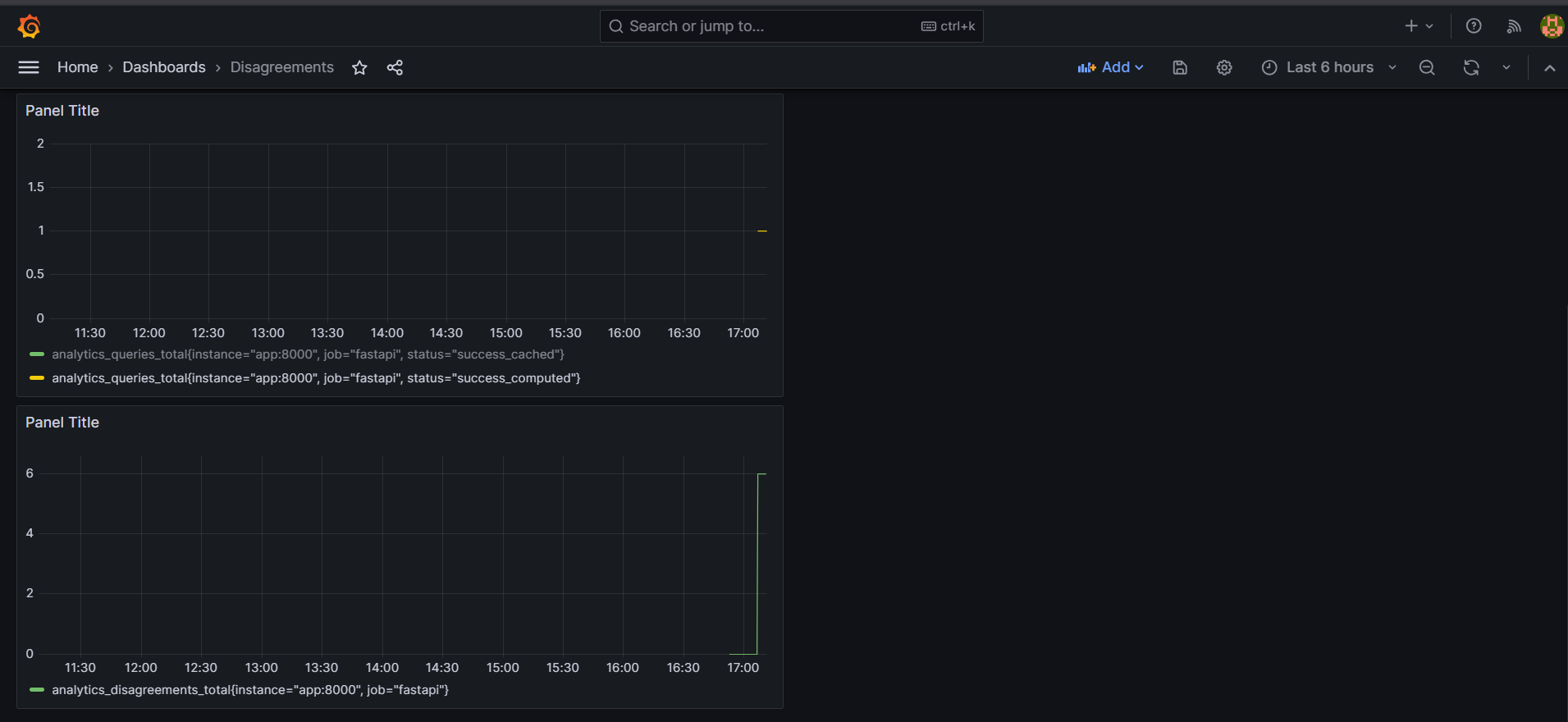Toggle the analytics_disagreements_total legend series

[x=250, y=690]
